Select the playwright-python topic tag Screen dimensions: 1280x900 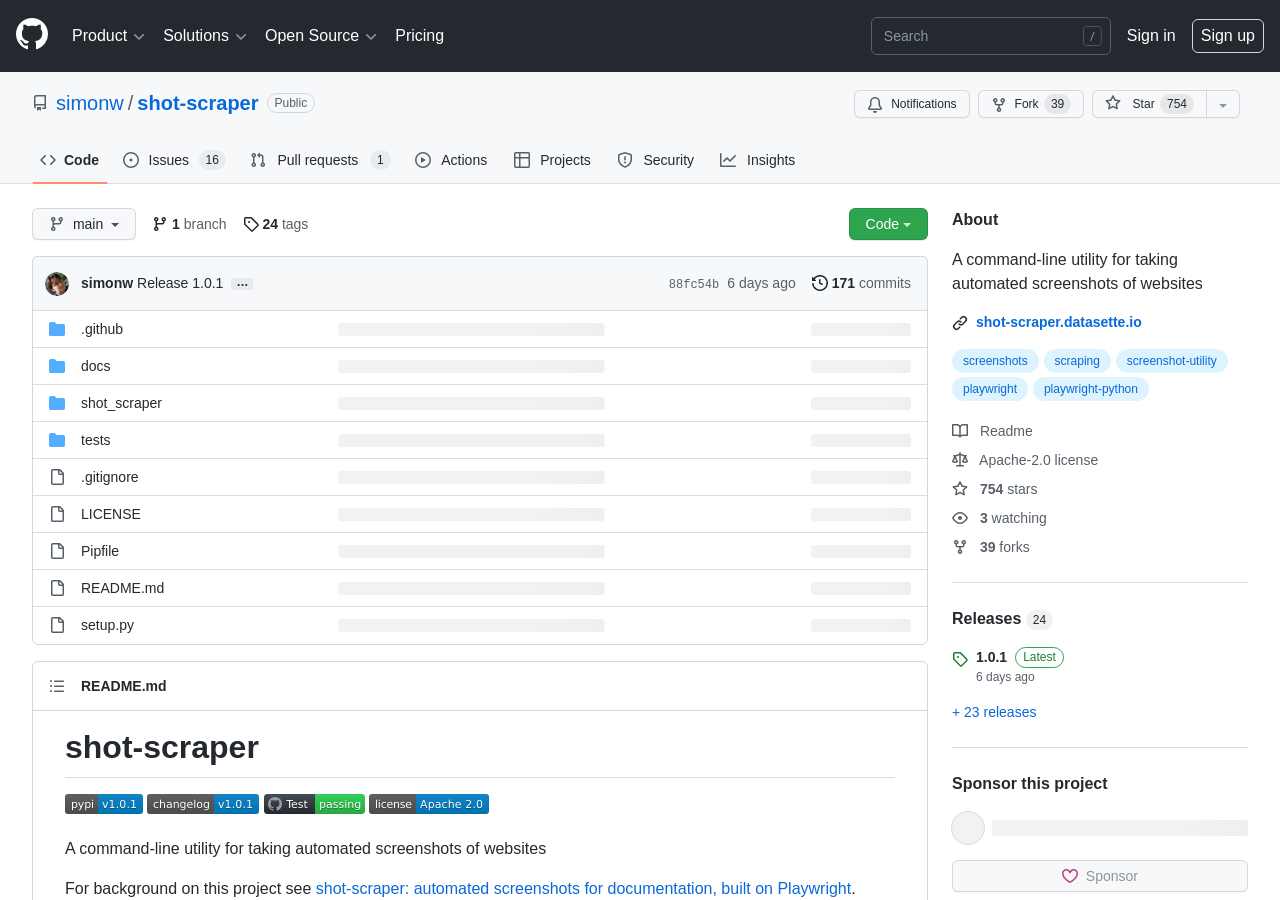pos(1090,389)
